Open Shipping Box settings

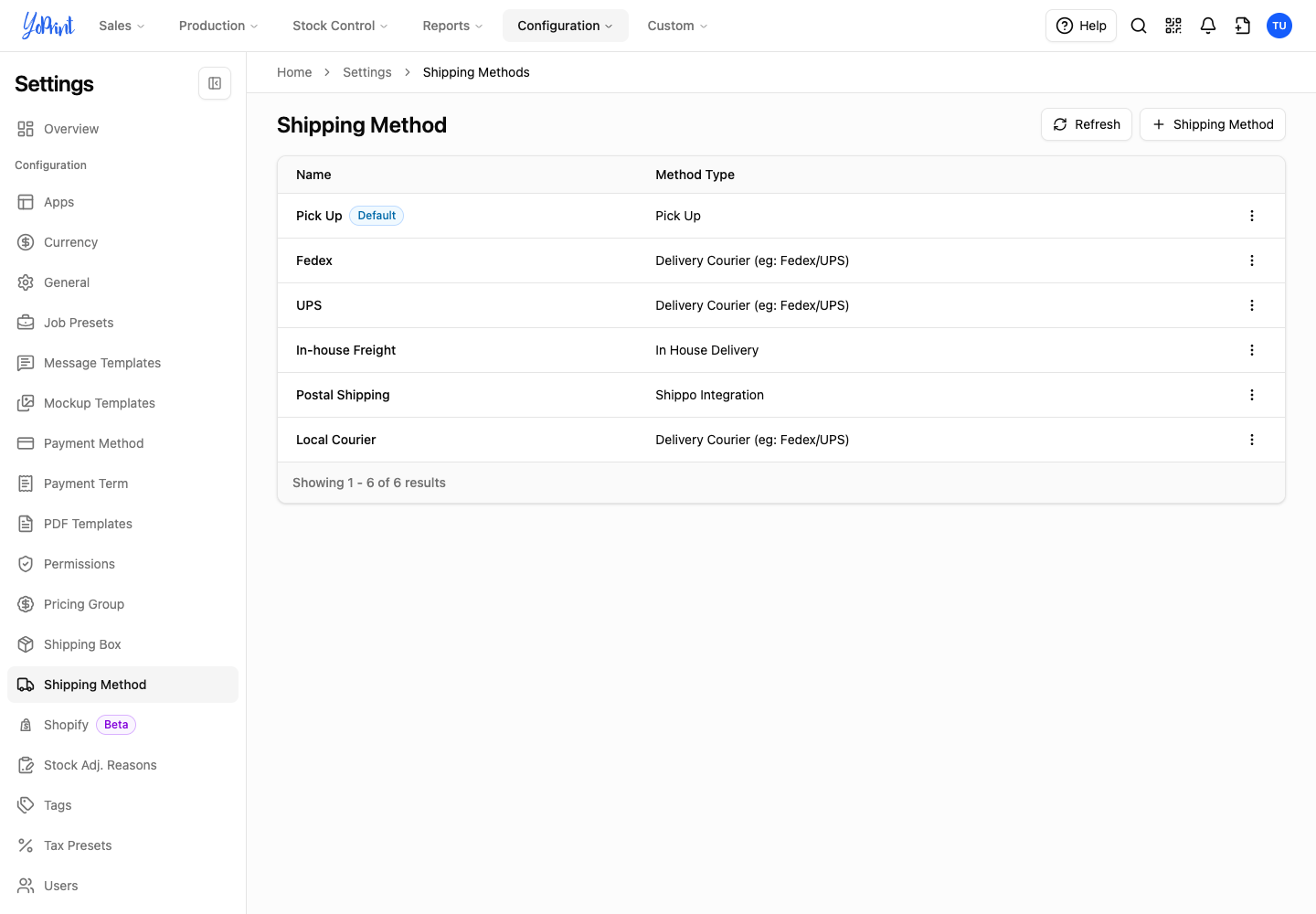[122, 644]
